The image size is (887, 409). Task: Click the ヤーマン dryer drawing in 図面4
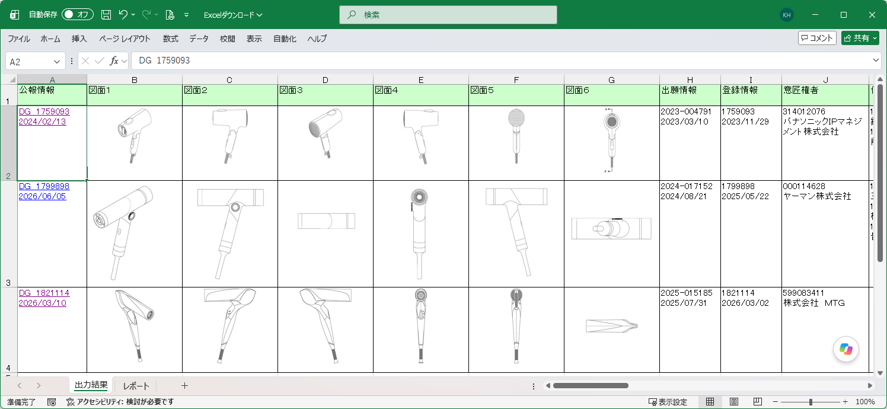coord(420,233)
